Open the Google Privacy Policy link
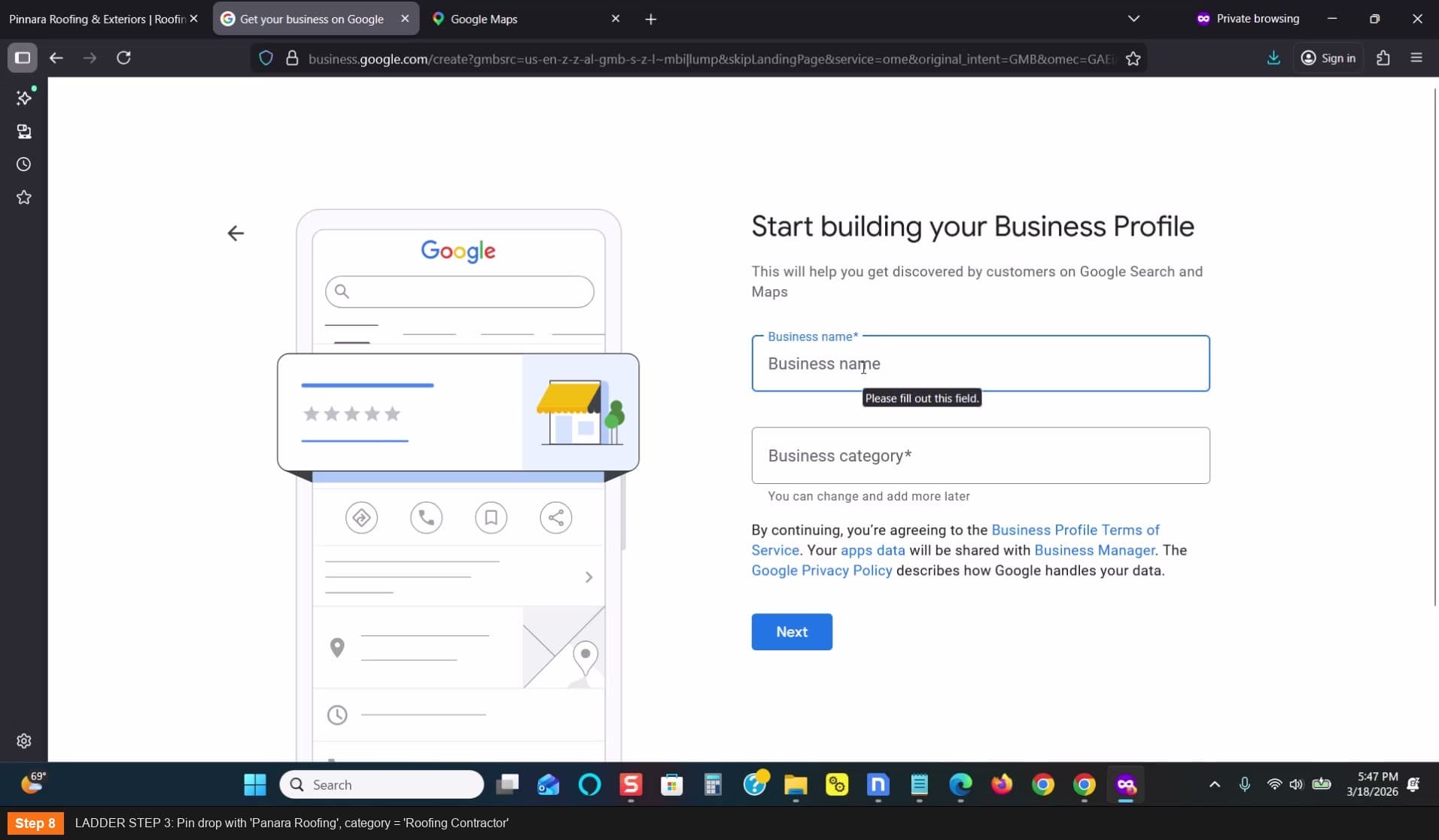Image resolution: width=1439 pixels, height=840 pixels. point(822,571)
